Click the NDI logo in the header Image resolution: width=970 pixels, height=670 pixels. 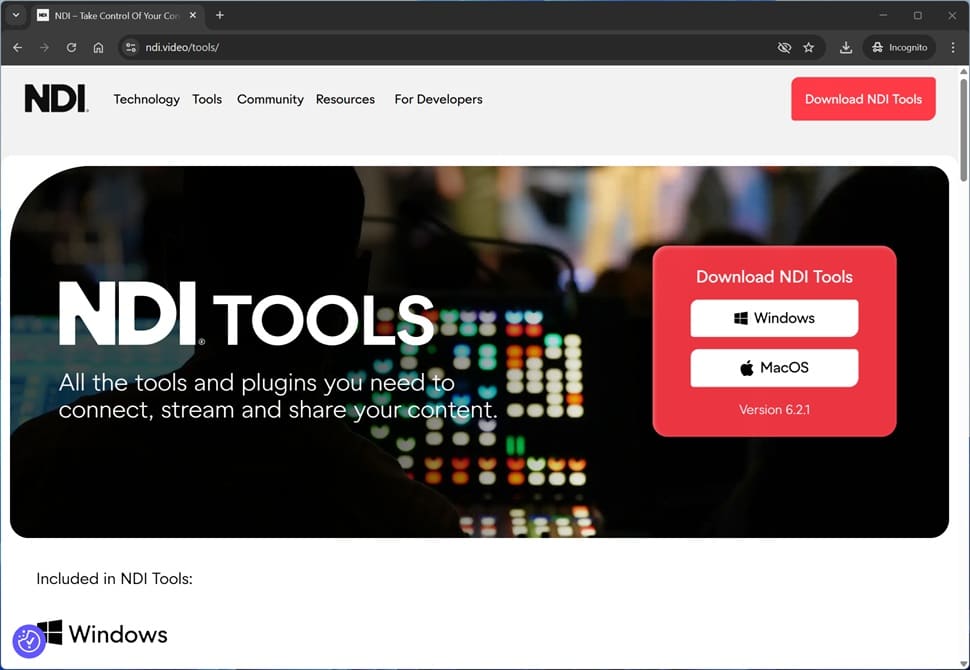(56, 99)
